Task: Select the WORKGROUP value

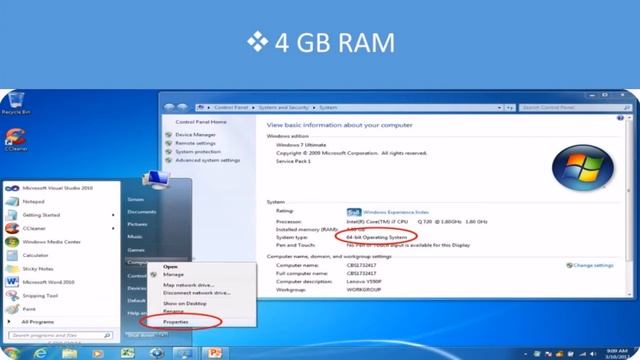Action: (x=364, y=290)
